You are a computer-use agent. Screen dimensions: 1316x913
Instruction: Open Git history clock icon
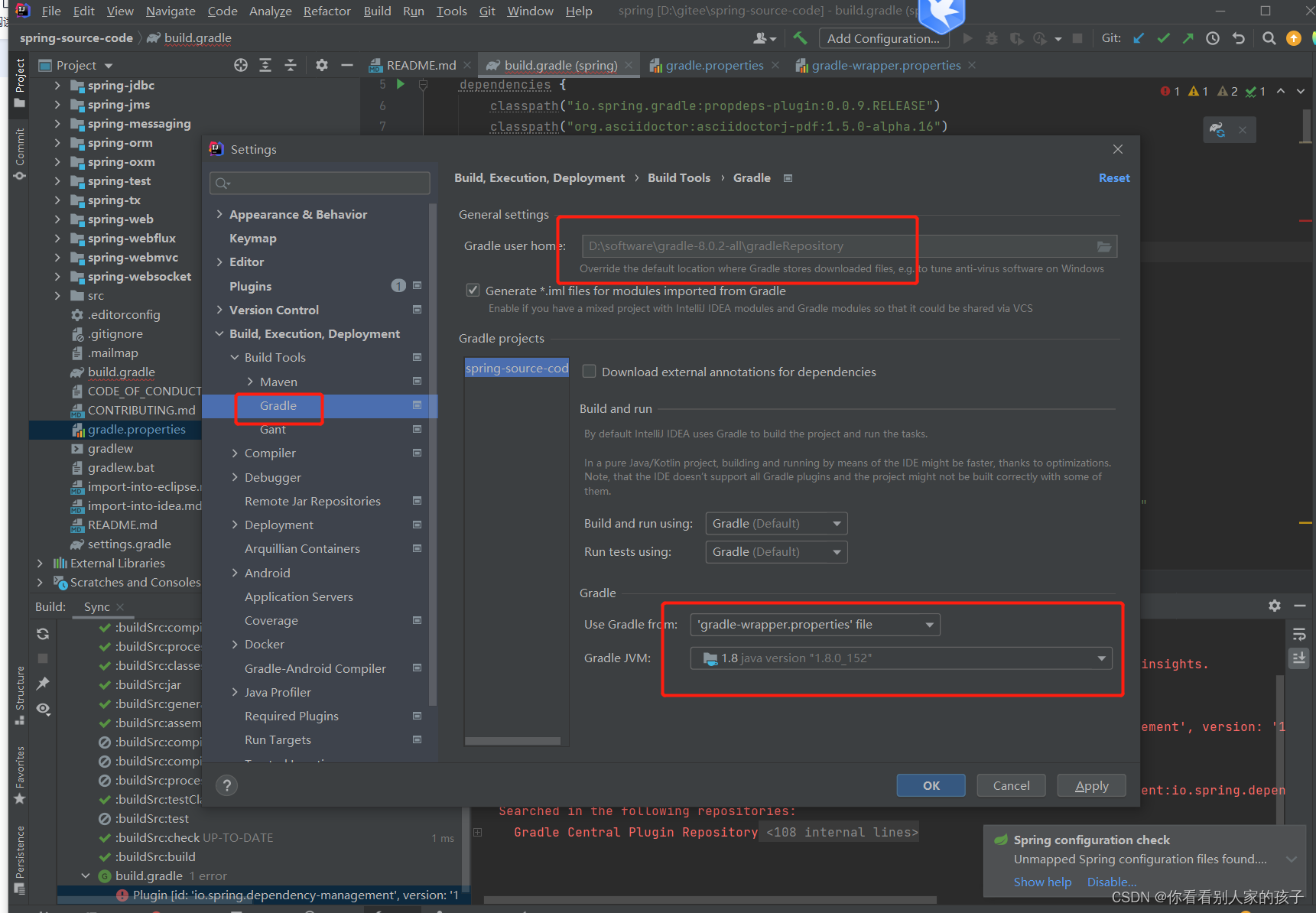tap(1213, 38)
